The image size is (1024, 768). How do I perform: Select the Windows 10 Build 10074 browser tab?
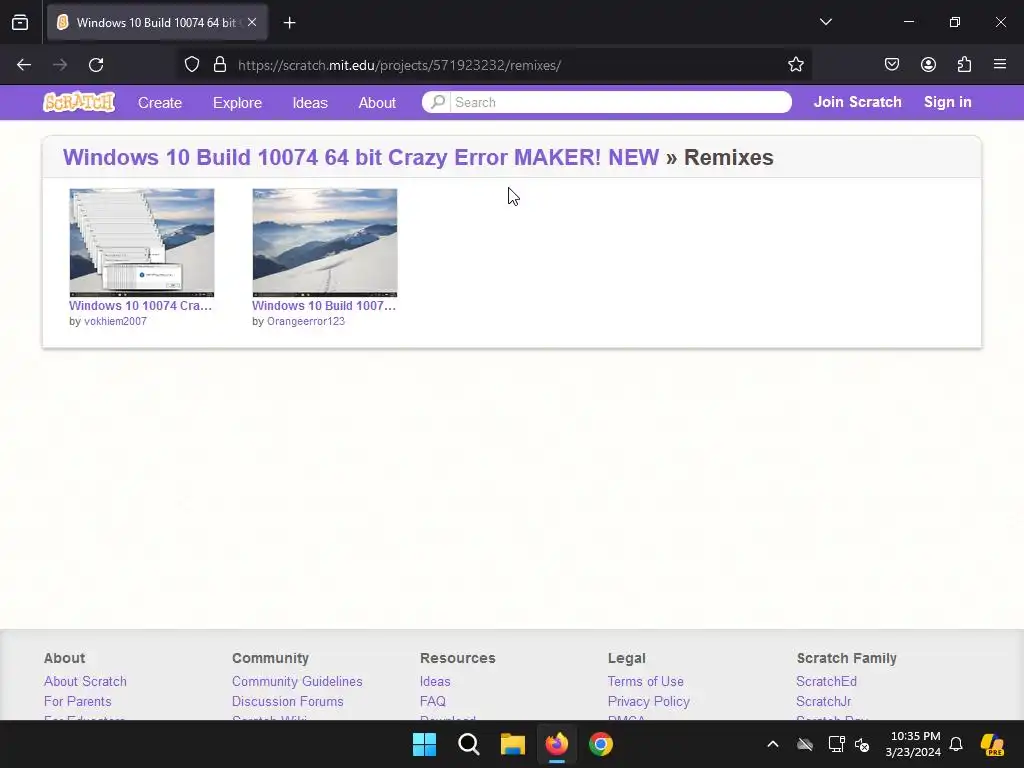click(x=157, y=22)
